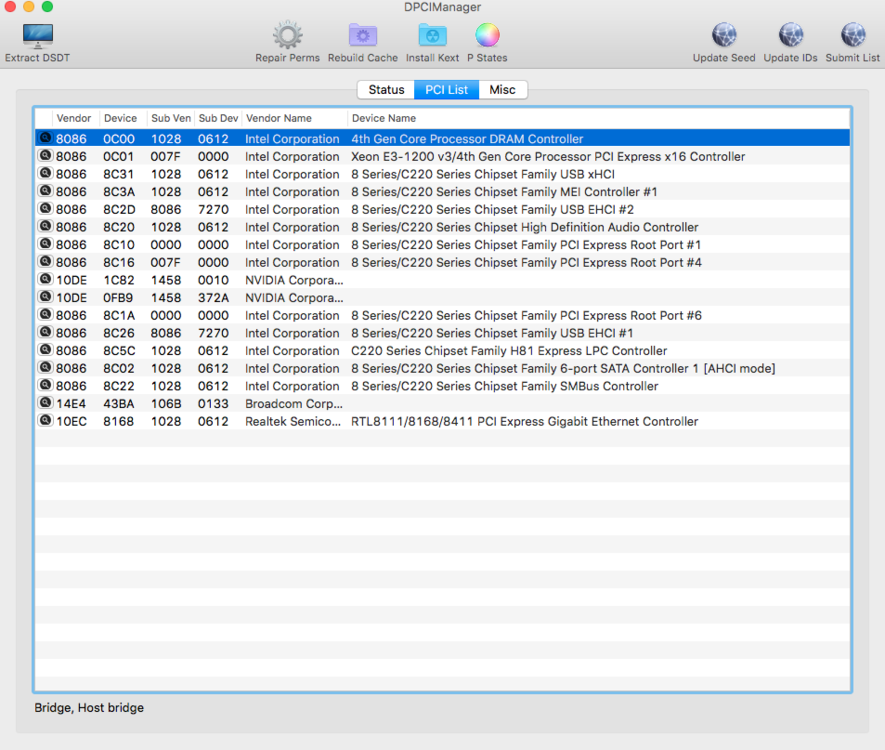Click lookup icon for USB xHCI row
This screenshot has width=885, height=750.
pos(45,173)
